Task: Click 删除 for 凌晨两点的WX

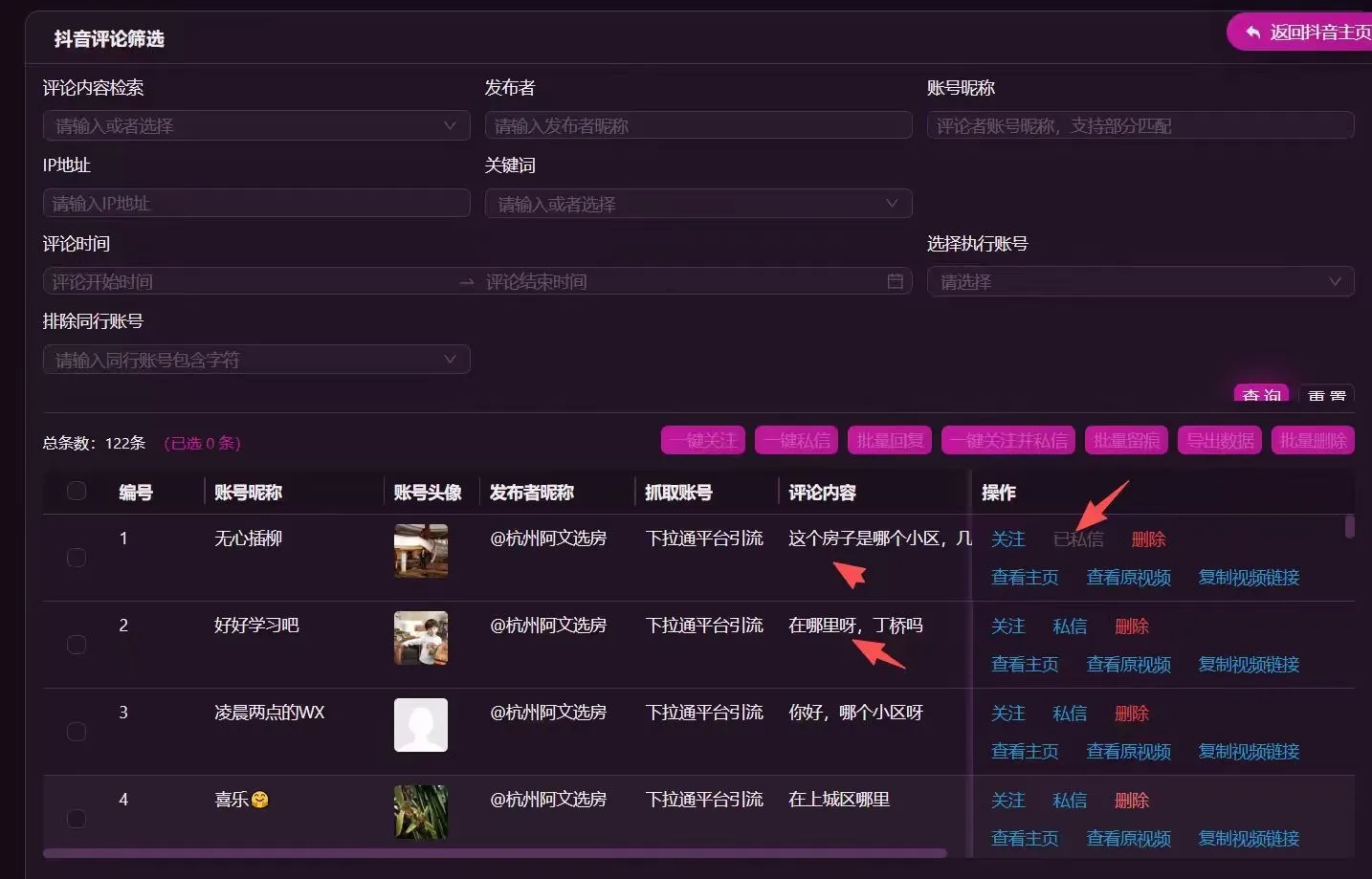Action: click(x=1132, y=714)
